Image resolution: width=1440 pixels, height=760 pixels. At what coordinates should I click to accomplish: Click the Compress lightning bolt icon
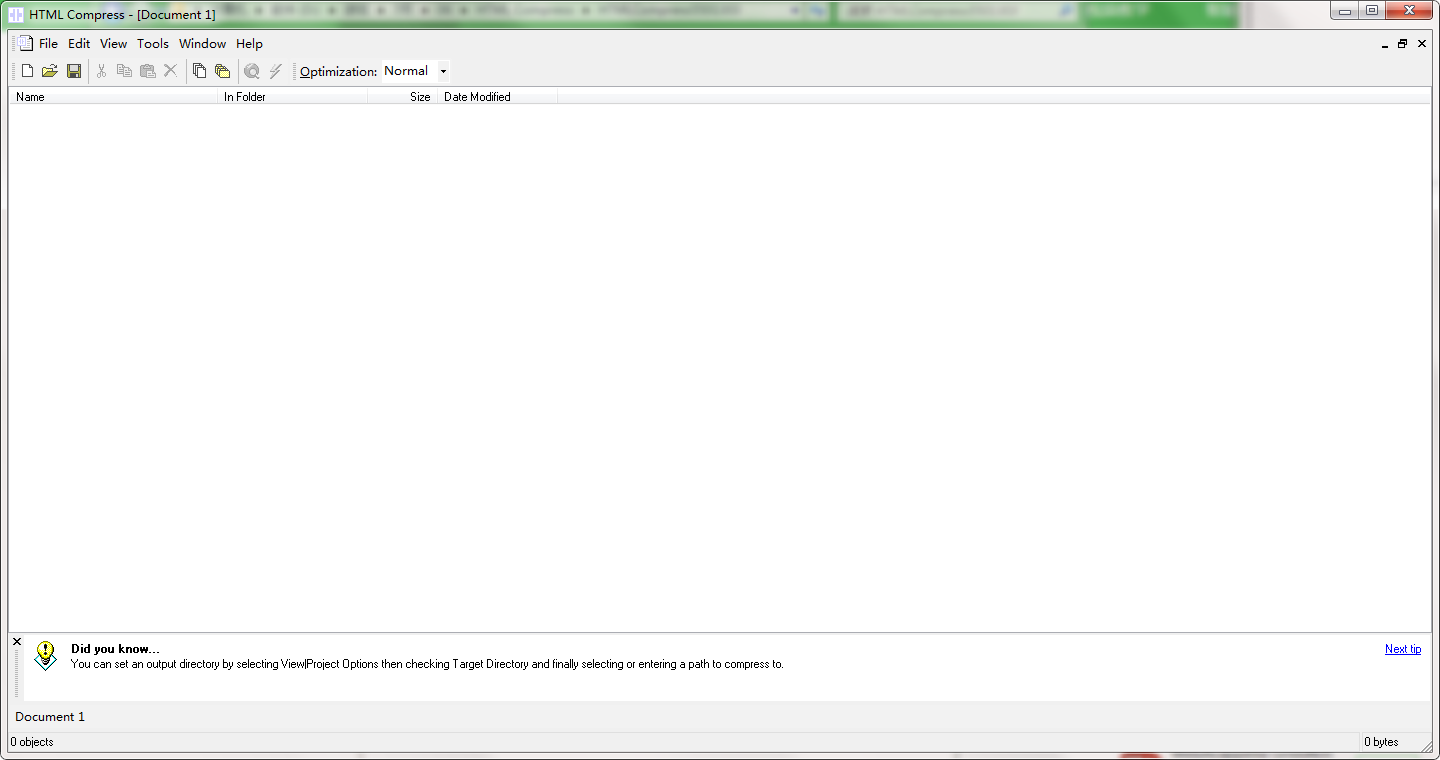(x=276, y=71)
